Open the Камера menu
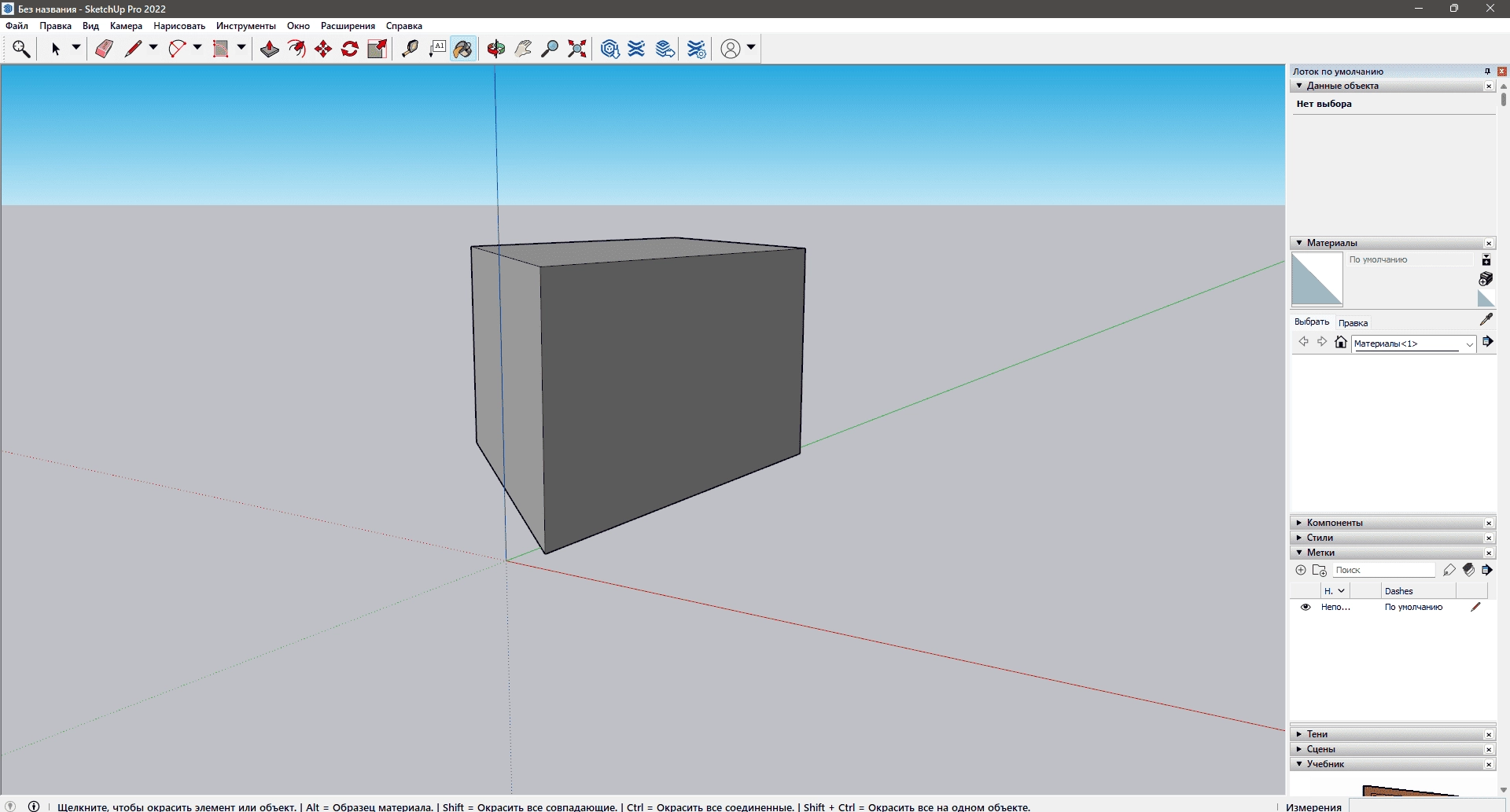This screenshot has width=1510, height=812. [x=126, y=26]
